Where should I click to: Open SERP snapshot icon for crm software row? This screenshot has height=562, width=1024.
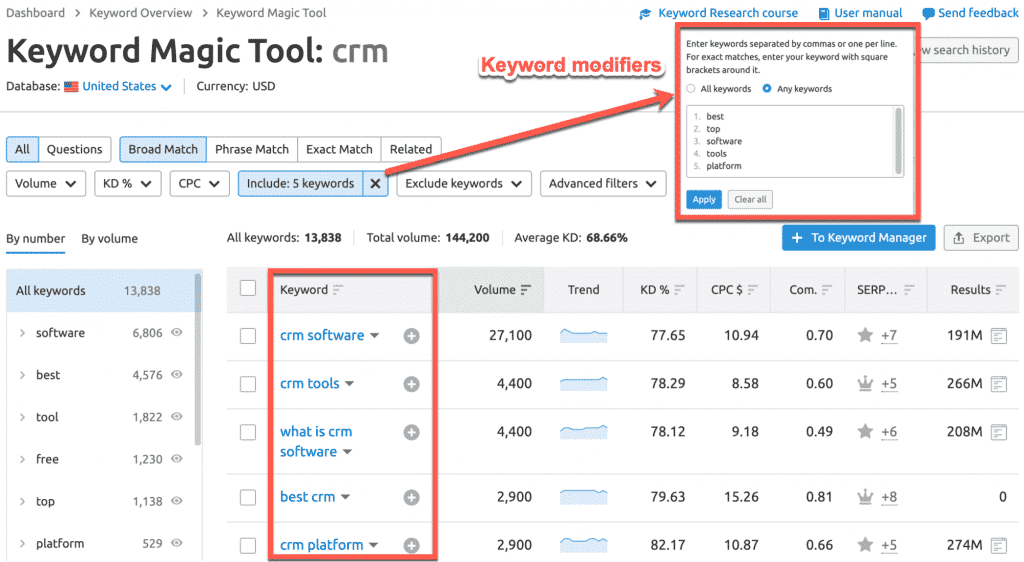998,336
